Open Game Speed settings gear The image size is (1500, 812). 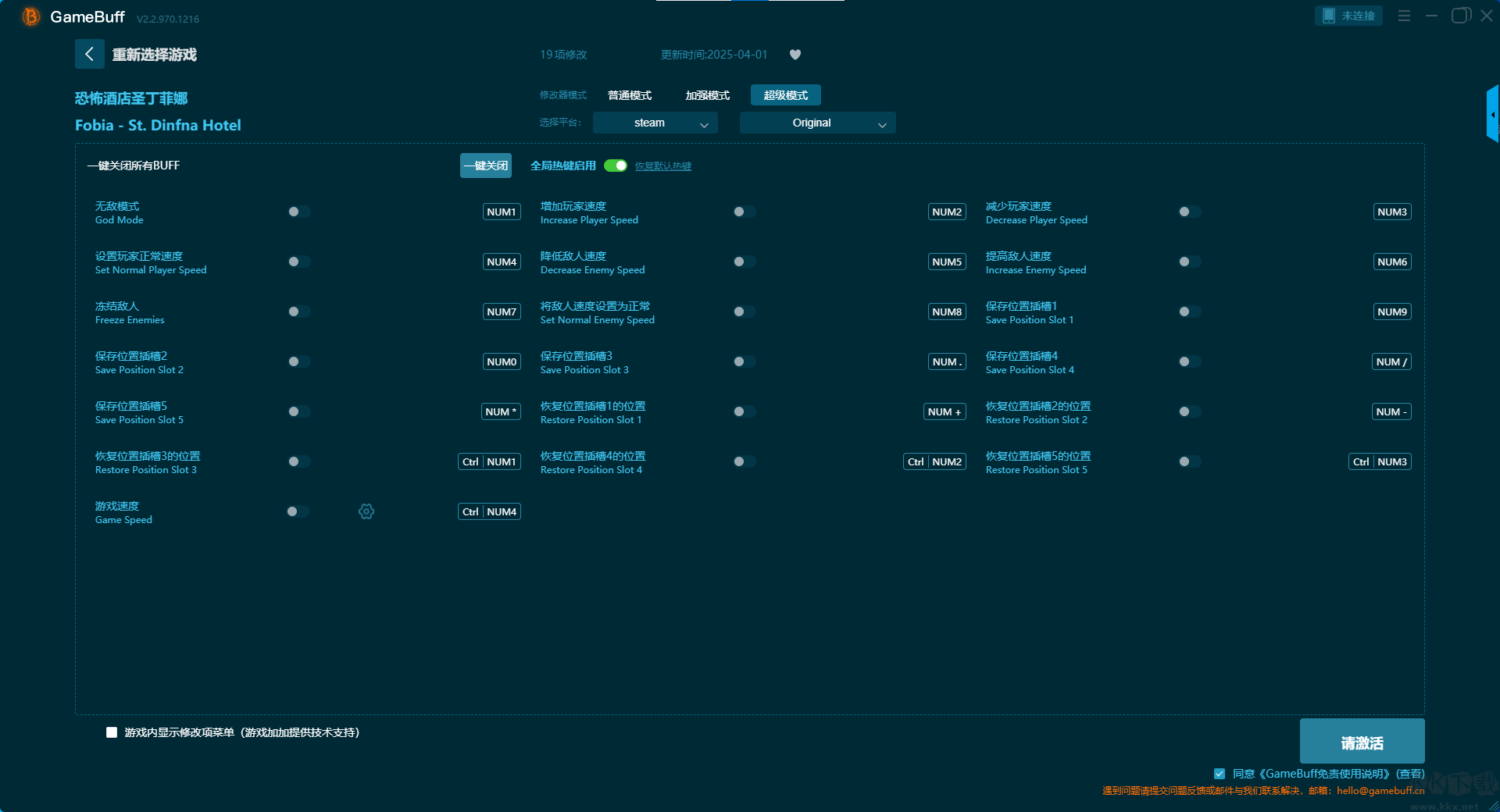click(x=366, y=511)
